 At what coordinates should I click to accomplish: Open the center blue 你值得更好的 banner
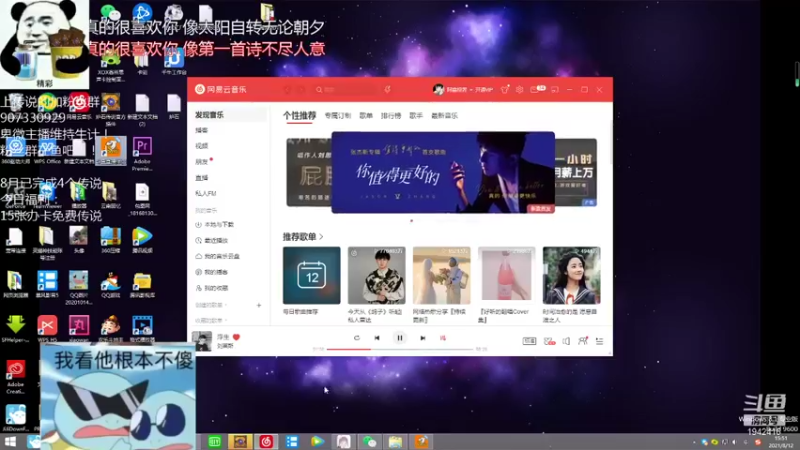(x=443, y=172)
